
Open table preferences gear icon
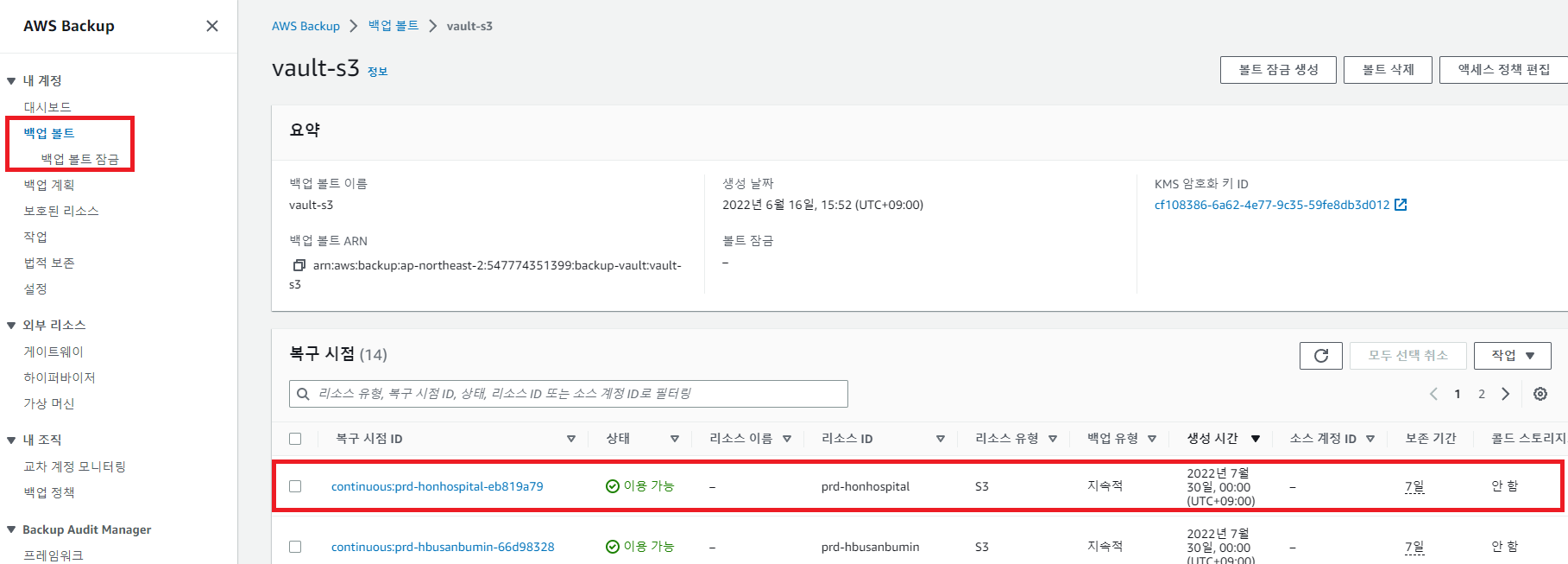tap(1540, 394)
